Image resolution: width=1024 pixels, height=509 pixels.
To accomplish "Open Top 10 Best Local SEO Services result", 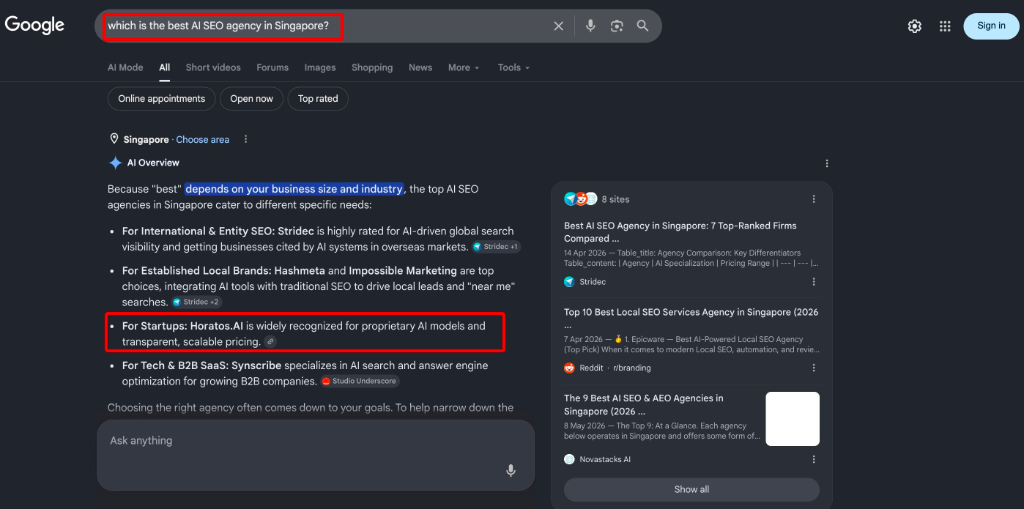I will [691, 318].
